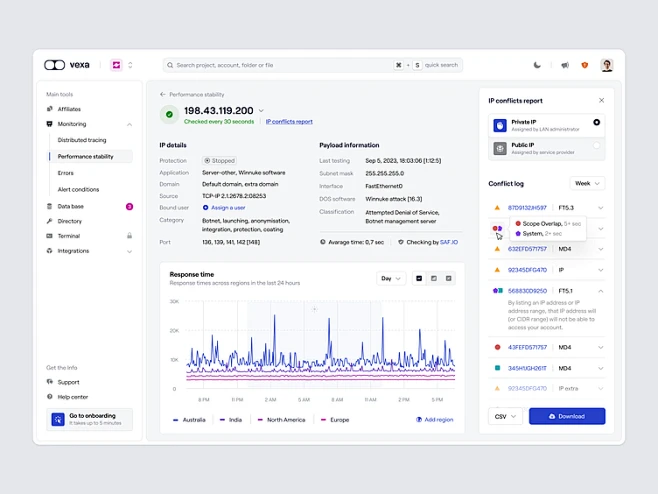
Task: Select the first dark chart view icon
Action: pyautogui.click(x=419, y=278)
